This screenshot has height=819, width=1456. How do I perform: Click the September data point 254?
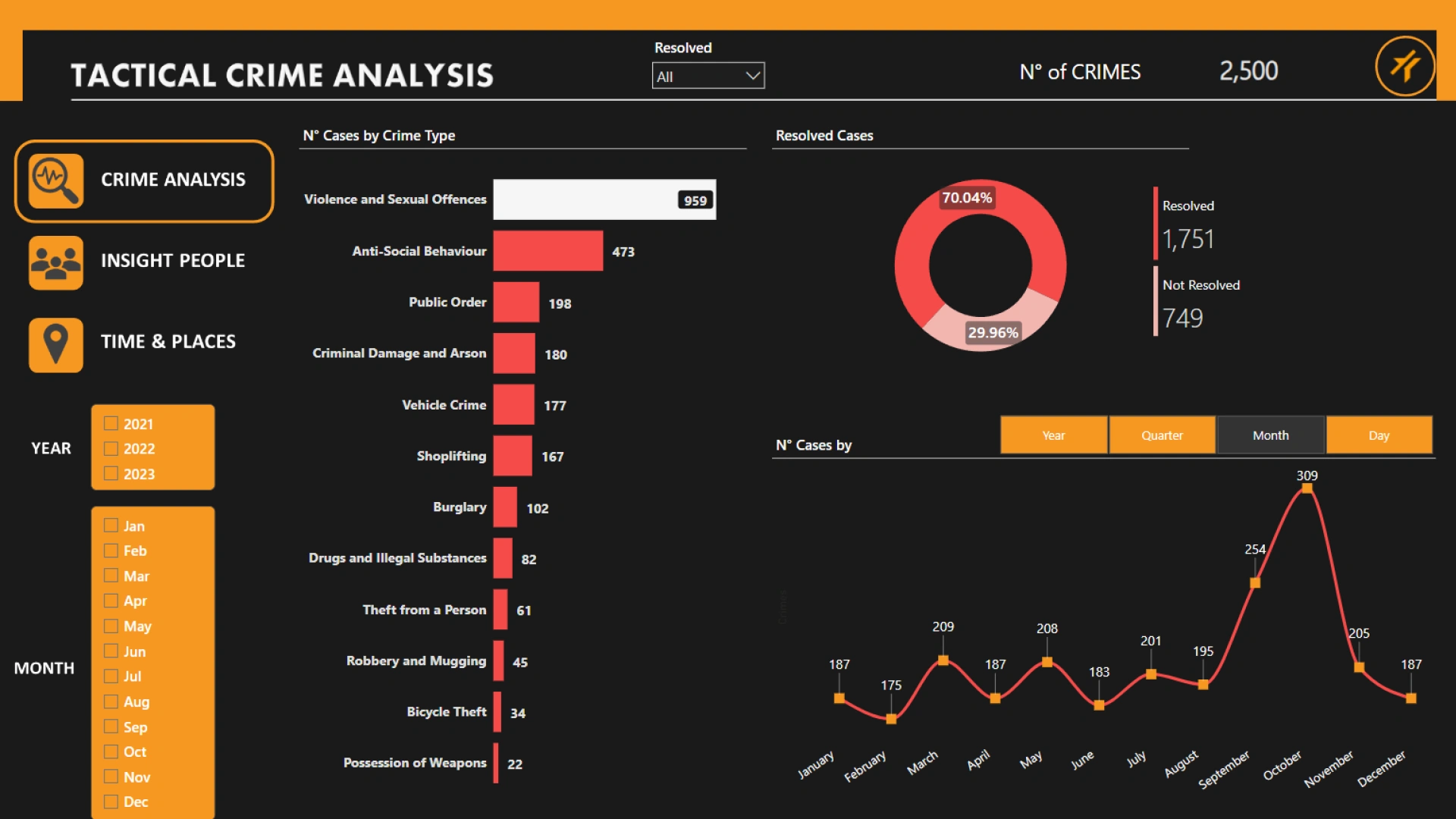click(x=1255, y=582)
